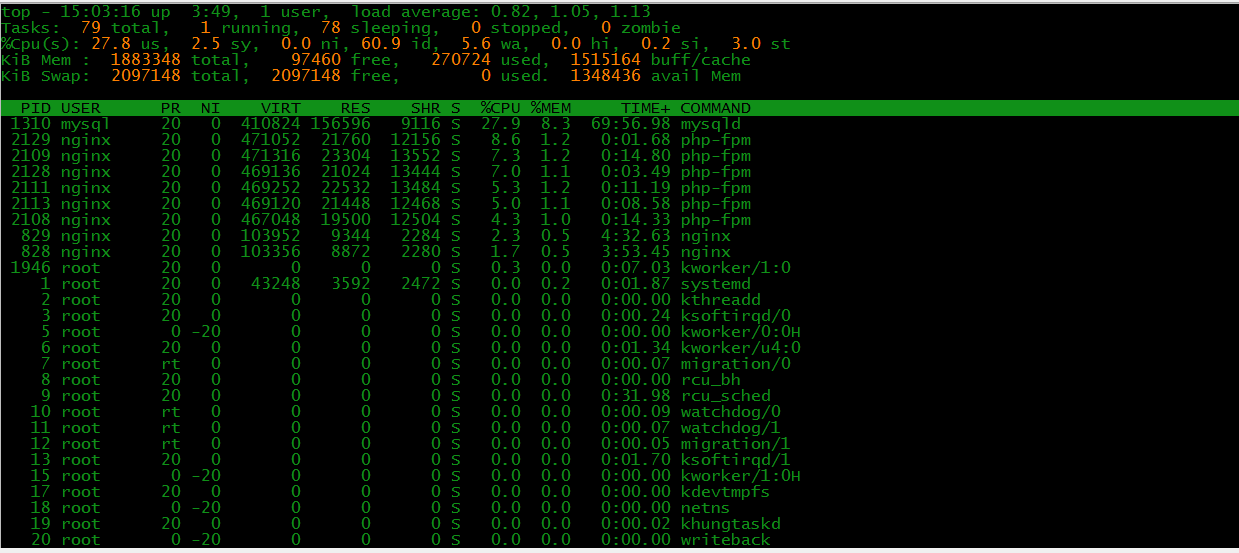This screenshot has height=553, width=1239.
Task: Click the kworker/0:0H command name
Action: coord(740,332)
